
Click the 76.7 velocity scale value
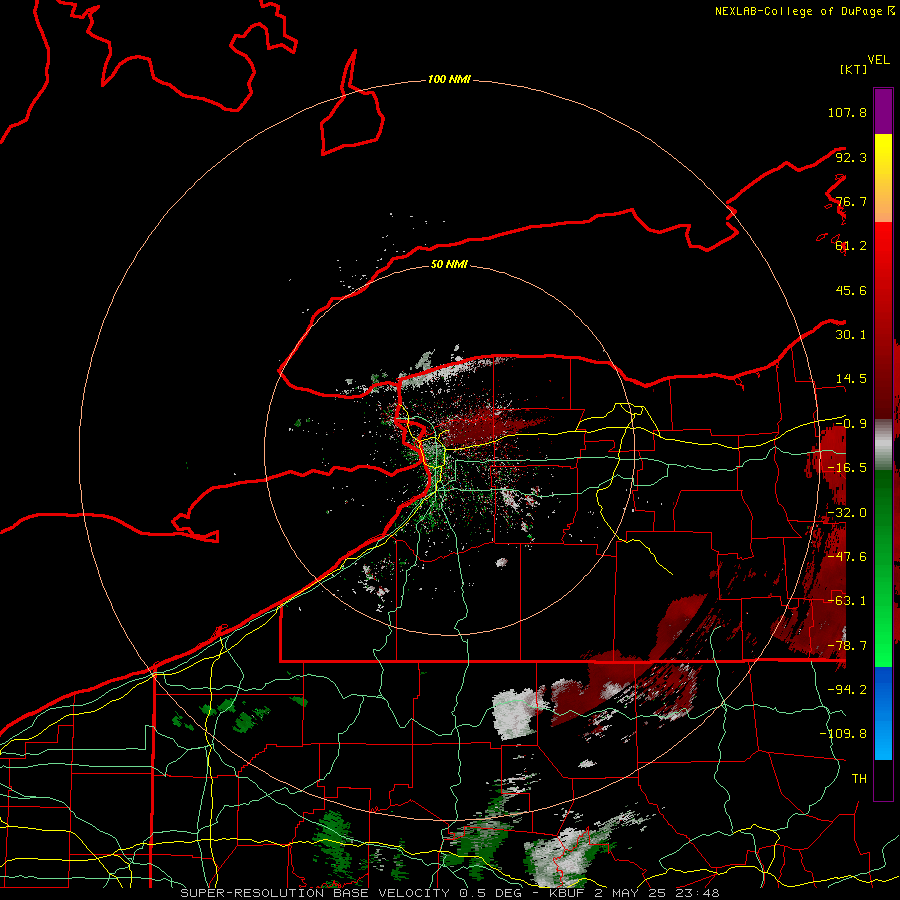(x=851, y=201)
